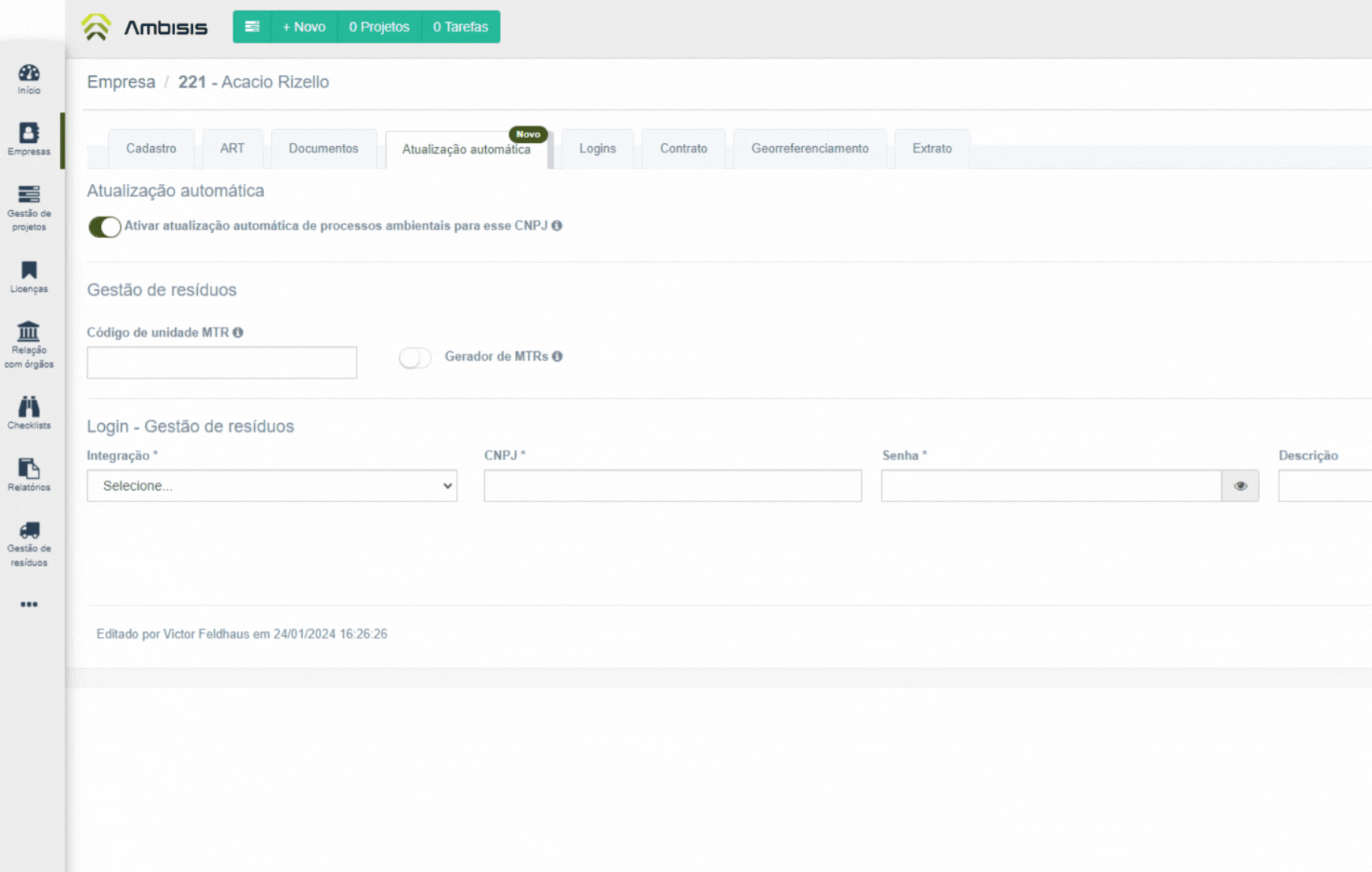Click the Ambisis logo
1372x872 pixels.
point(144,27)
